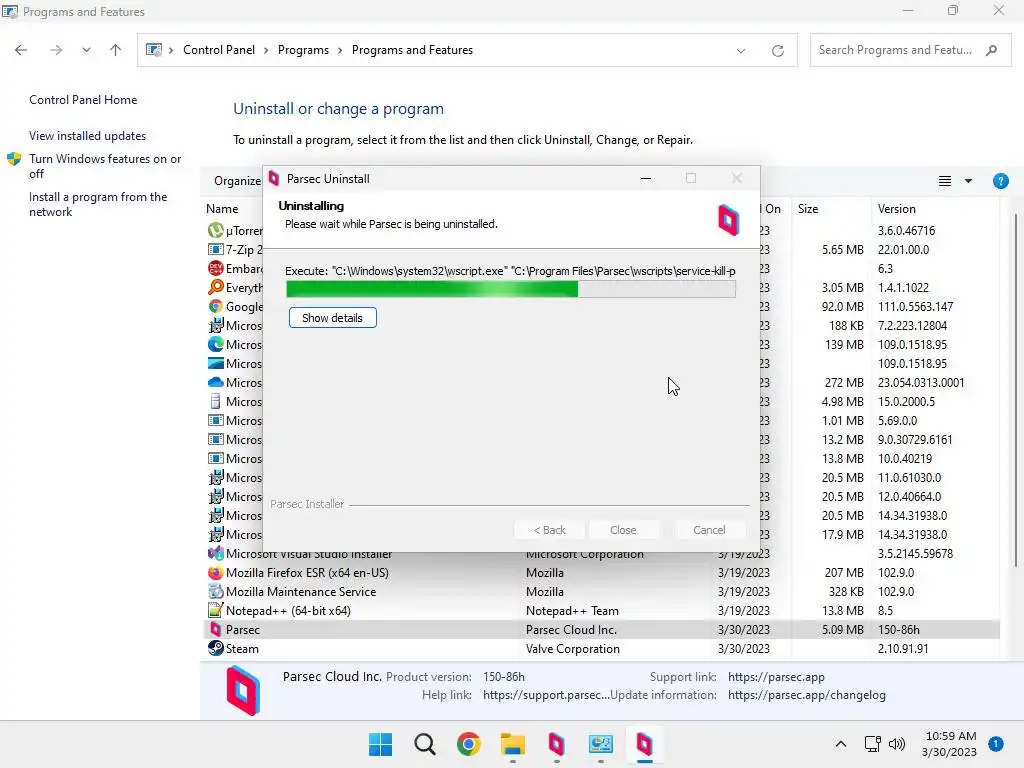
Task: Open Chrome from the taskbar
Action: coord(468,744)
